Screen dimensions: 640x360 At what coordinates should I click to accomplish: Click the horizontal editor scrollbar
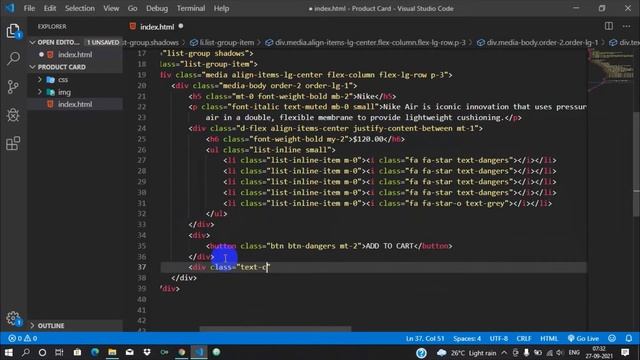click(x=275, y=329)
